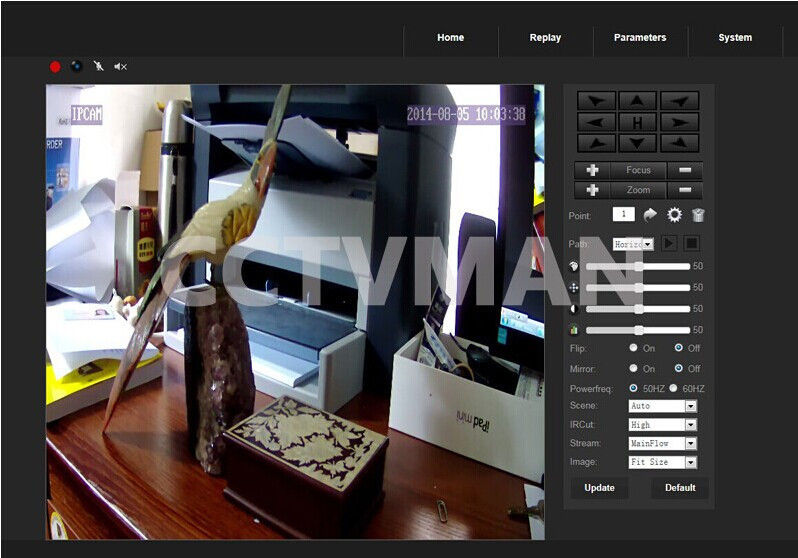This screenshot has height=558, width=798.
Task: Open the Replay tab
Action: click(x=545, y=38)
